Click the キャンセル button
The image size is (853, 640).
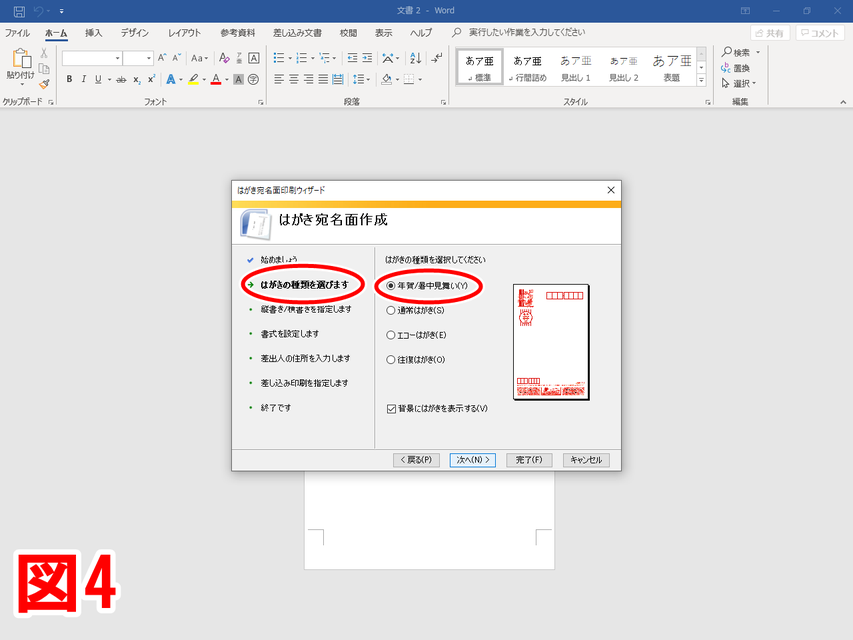[586, 460]
